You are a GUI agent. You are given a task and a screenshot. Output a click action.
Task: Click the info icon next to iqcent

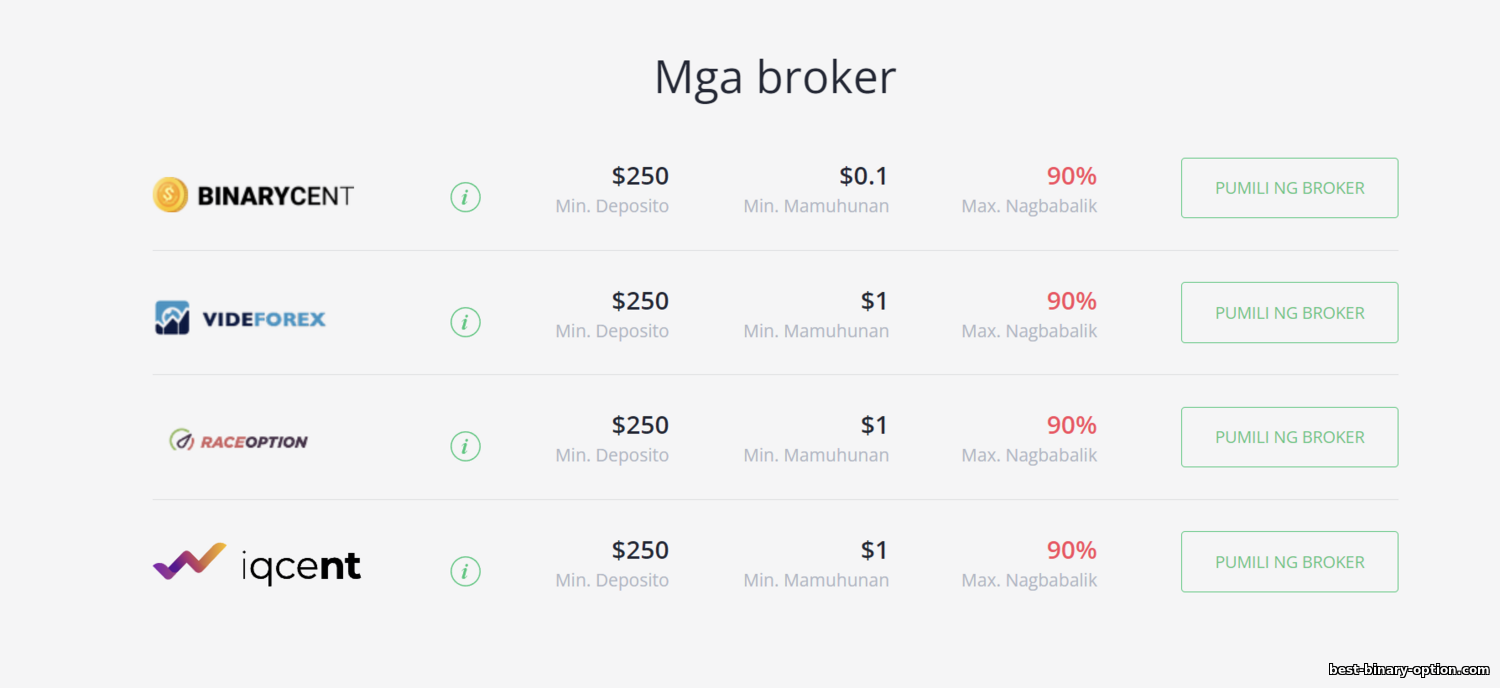point(465,571)
